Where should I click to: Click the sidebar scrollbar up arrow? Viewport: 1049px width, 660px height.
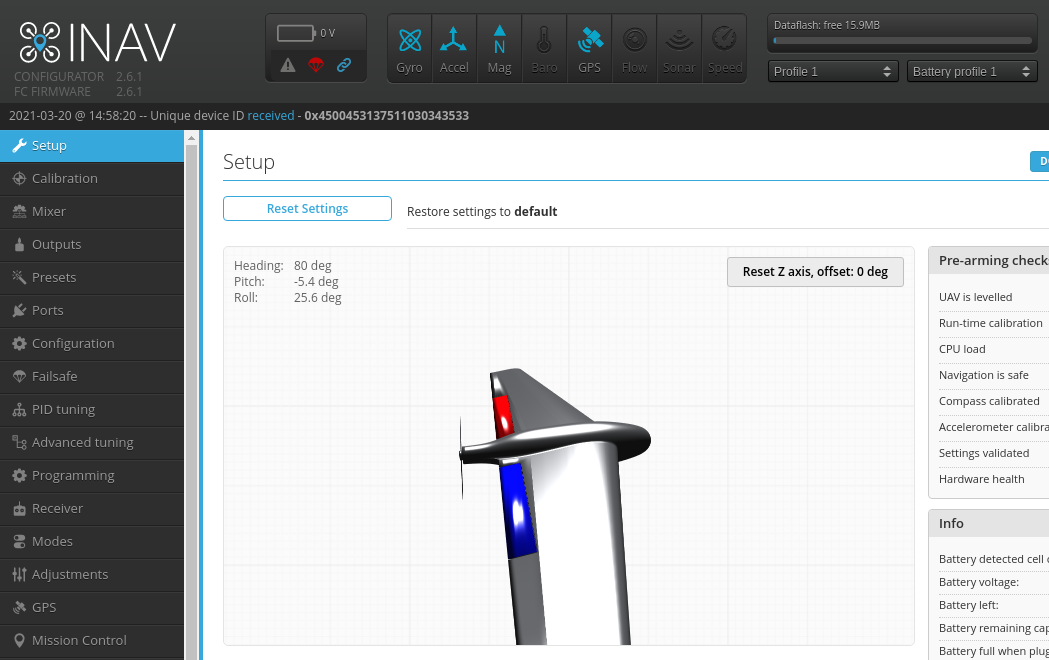[191, 138]
